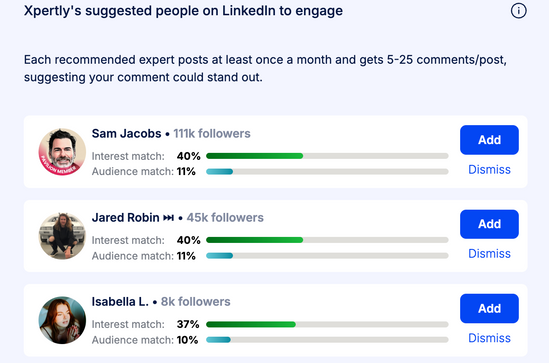
Task: Add Jared Robin to engage list
Action: [x=489, y=224]
